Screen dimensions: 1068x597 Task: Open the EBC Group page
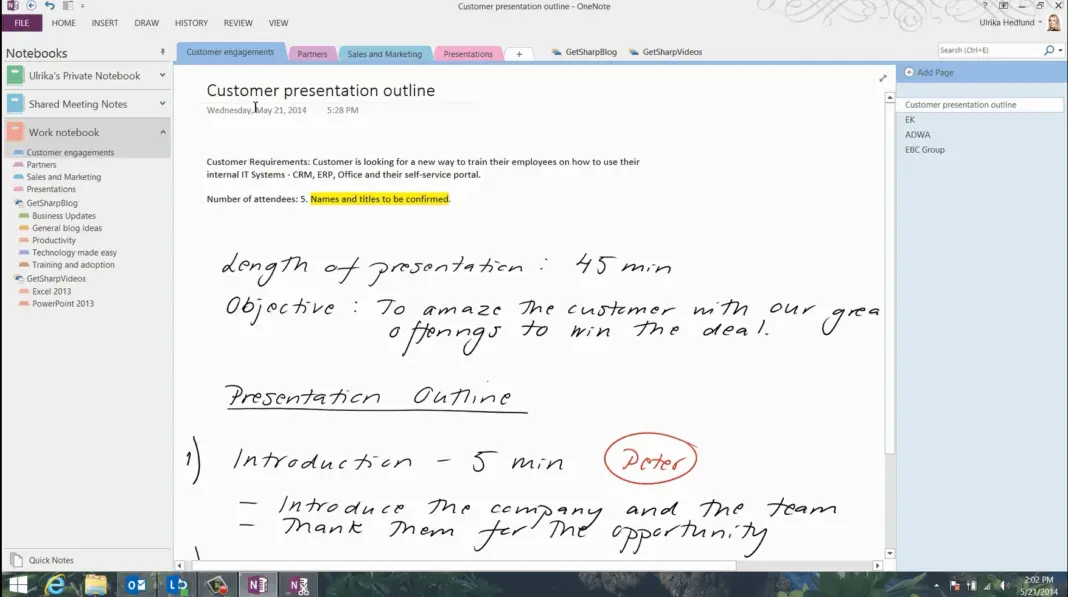point(924,150)
